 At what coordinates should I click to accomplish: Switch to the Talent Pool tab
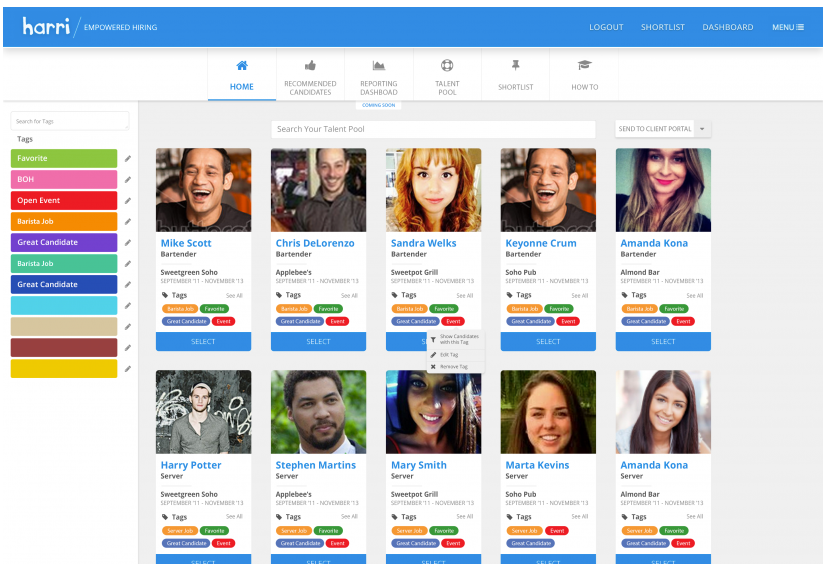(x=447, y=75)
